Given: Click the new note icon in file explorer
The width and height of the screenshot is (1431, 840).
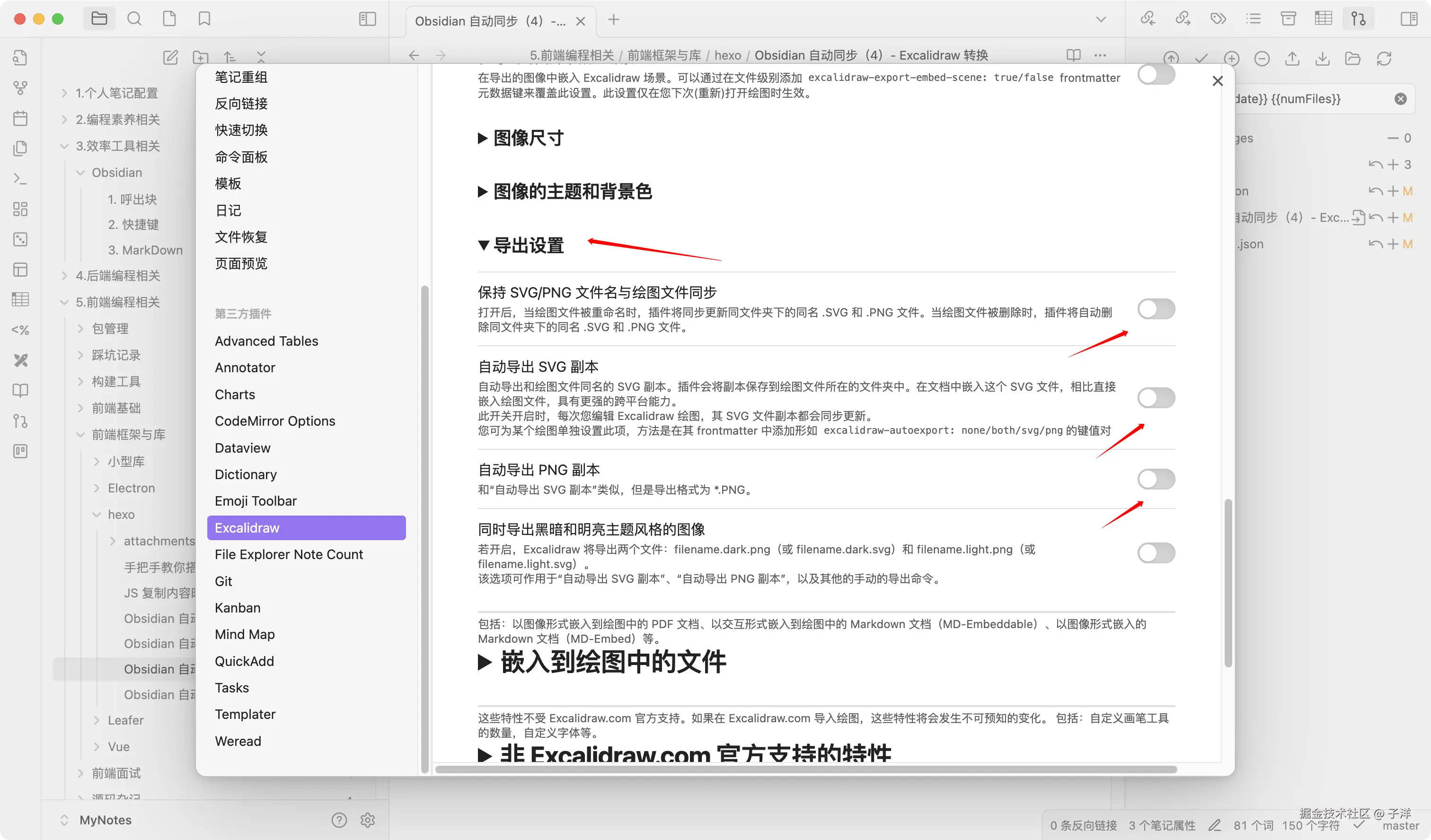Looking at the screenshot, I should 170,57.
